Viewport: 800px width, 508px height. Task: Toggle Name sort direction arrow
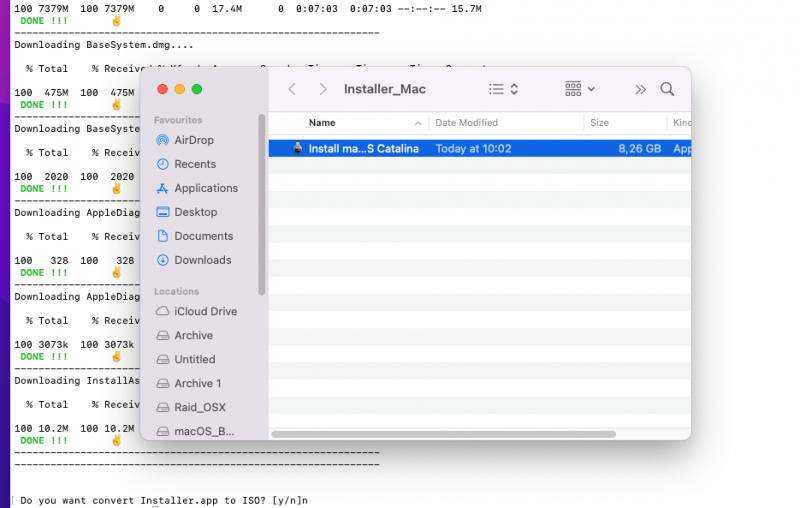(x=418, y=123)
